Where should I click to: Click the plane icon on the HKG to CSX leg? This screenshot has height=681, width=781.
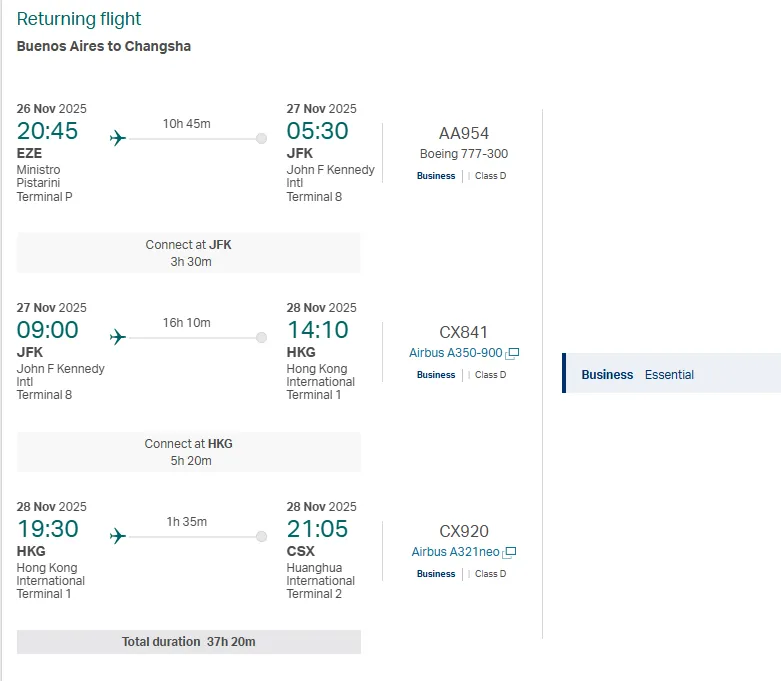(118, 536)
